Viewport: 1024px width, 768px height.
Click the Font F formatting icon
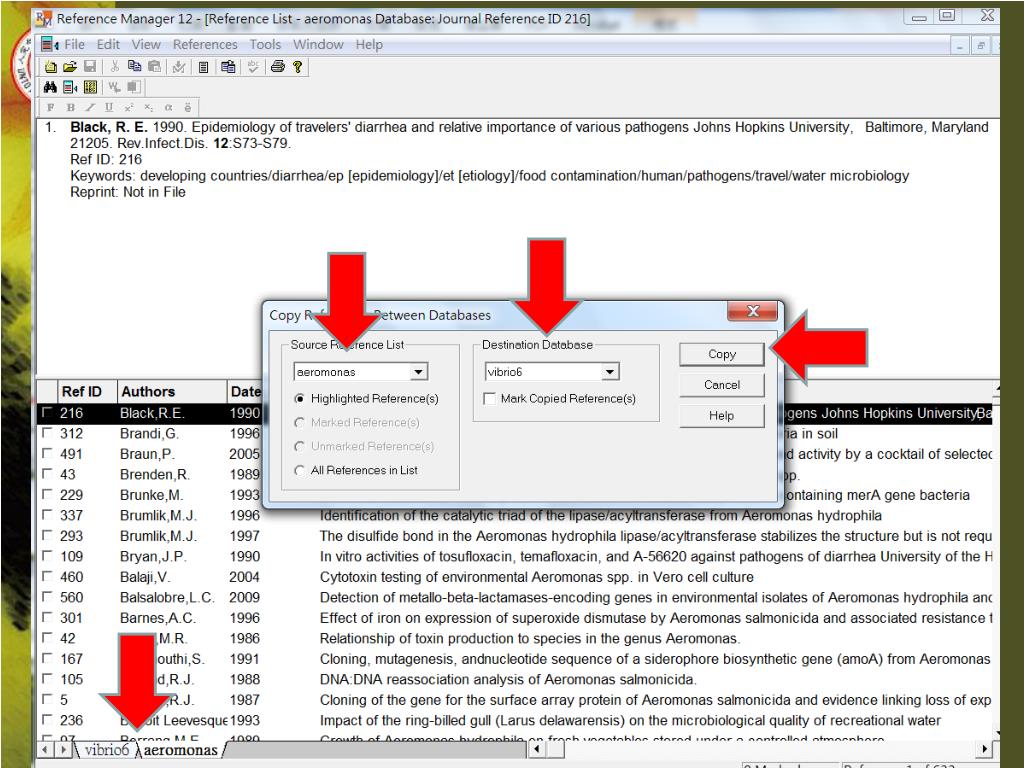[50, 108]
